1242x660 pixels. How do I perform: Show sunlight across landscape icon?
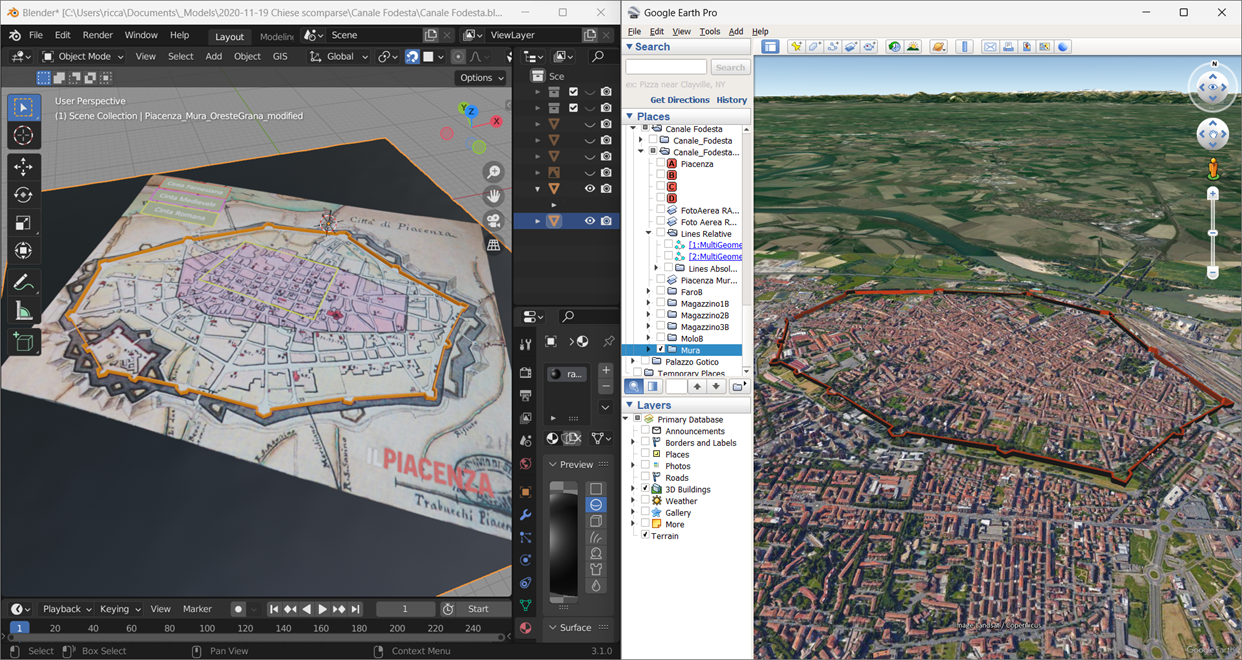(x=913, y=47)
